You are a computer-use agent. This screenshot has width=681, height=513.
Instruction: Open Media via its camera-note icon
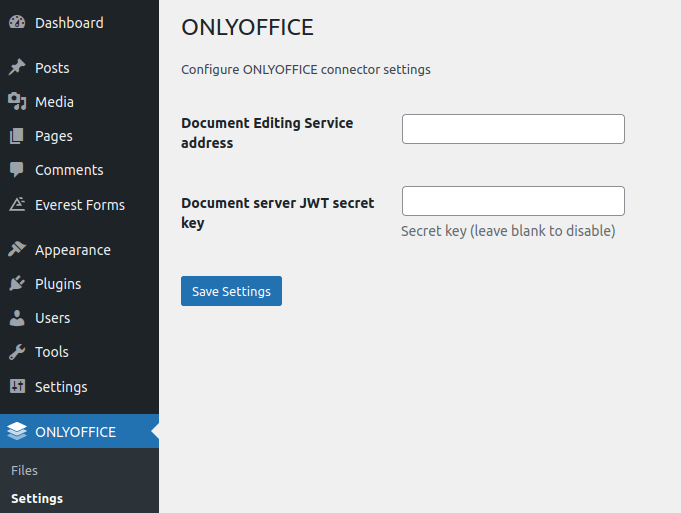pos(17,102)
